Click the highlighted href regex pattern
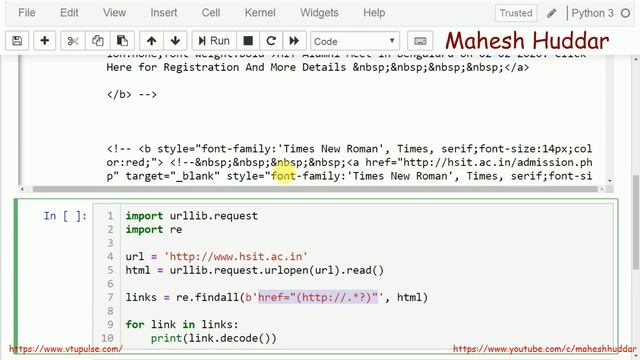The width and height of the screenshot is (640, 360). [x=318, y=297]
